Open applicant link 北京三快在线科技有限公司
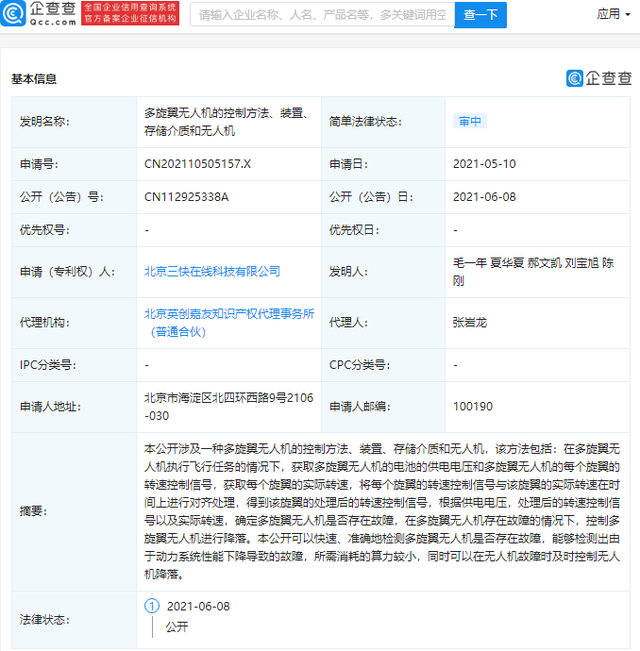 point(212,271)
